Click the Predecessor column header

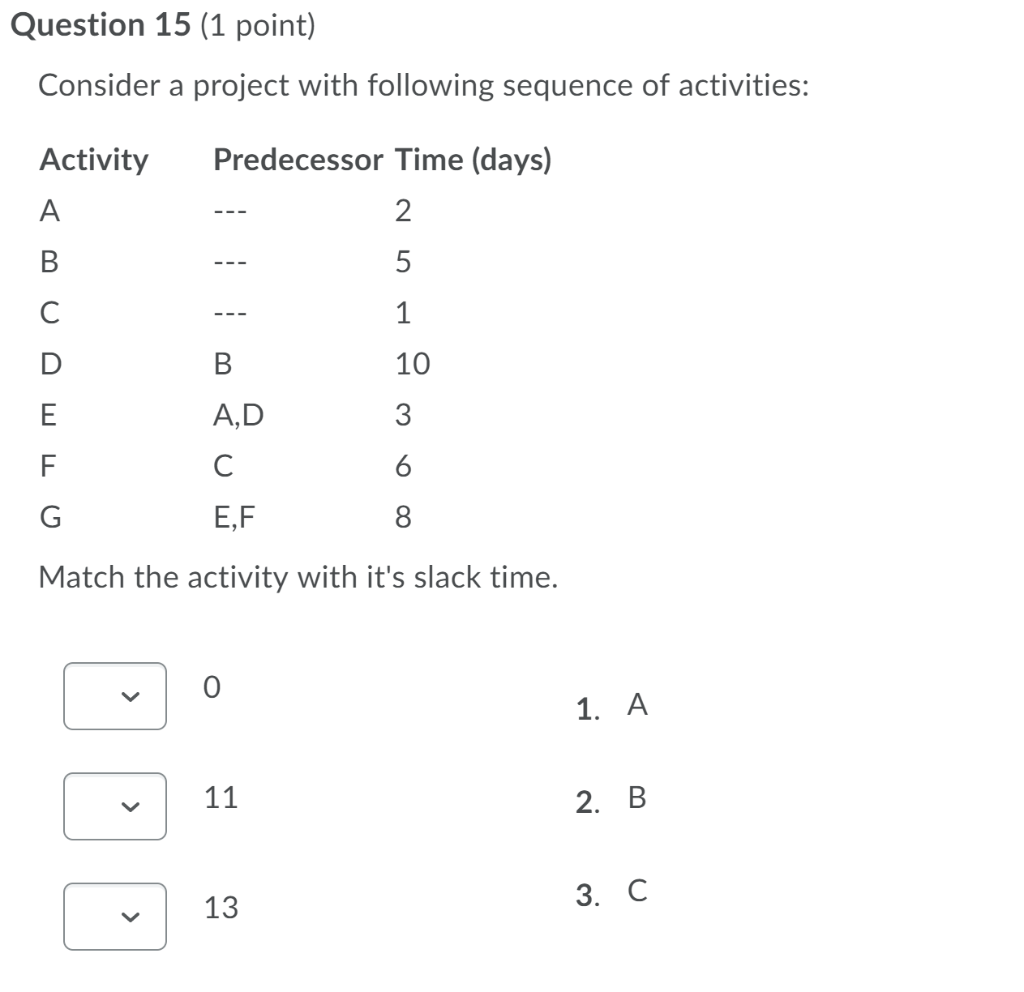pyautogui.click(x=297, y=160)
